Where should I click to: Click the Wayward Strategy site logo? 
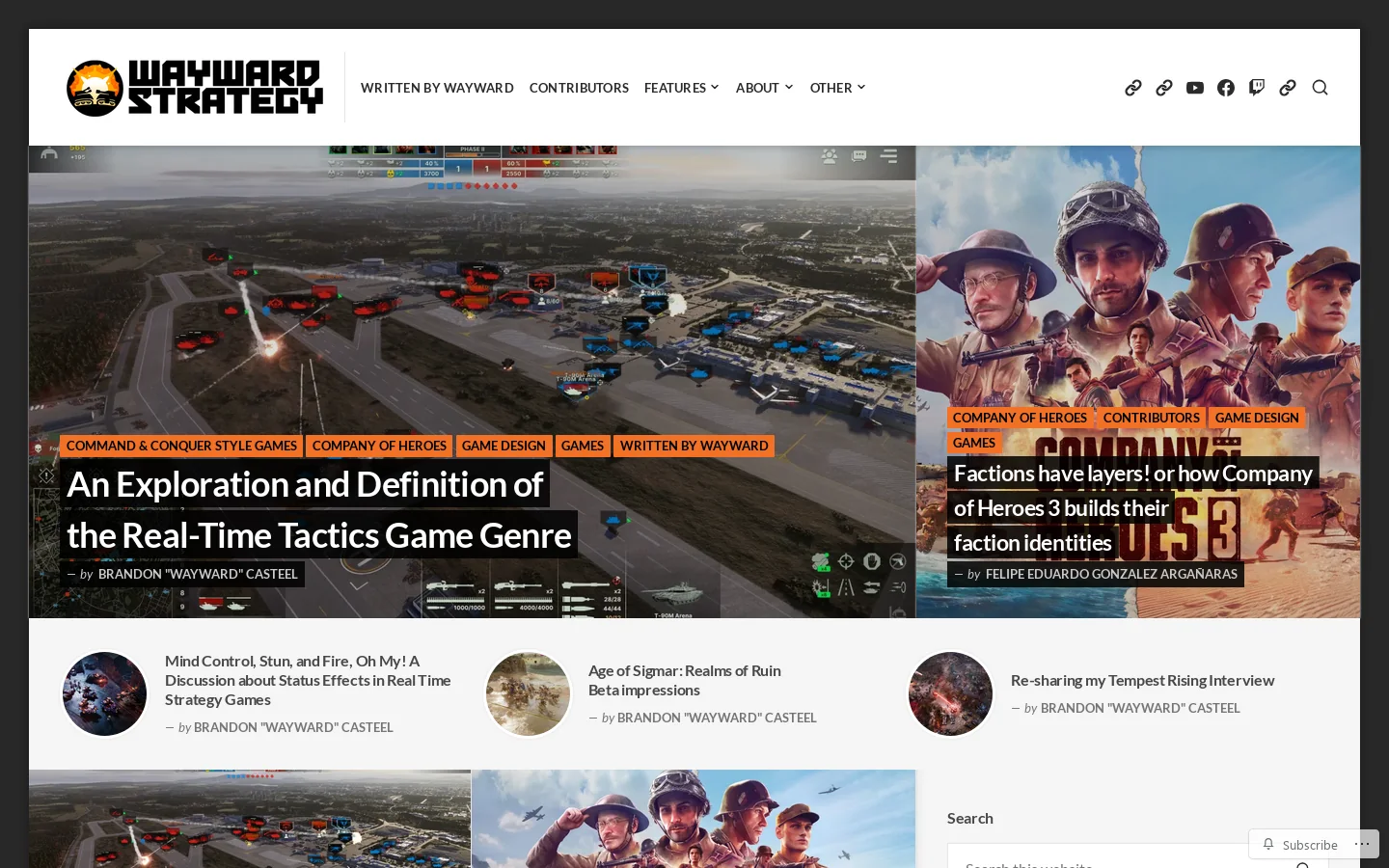(195, 88)
